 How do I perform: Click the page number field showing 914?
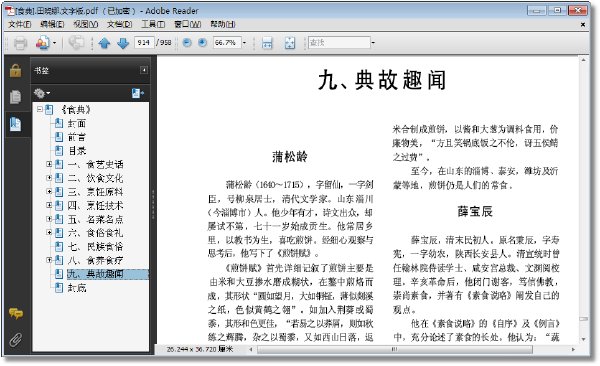(144, 42)
